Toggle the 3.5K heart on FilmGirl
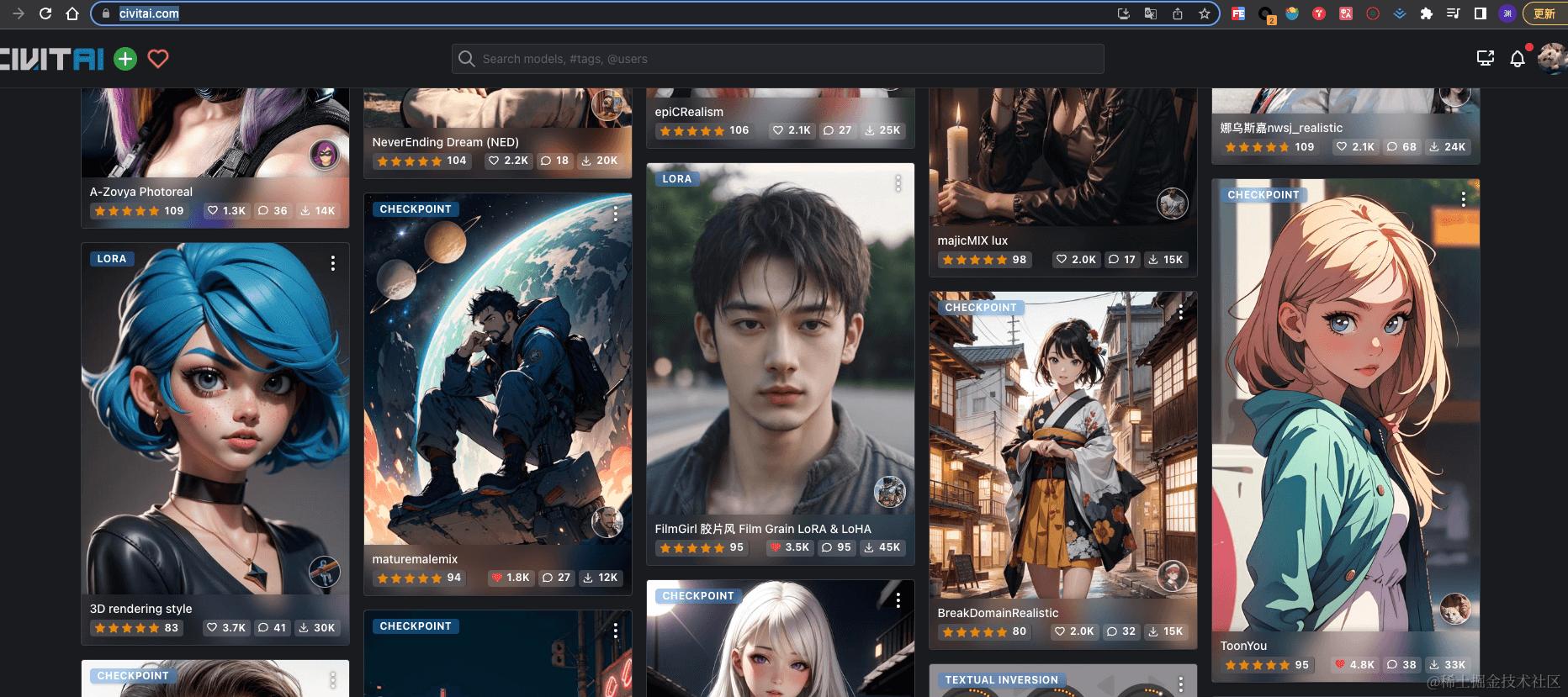 pos(790,547)
